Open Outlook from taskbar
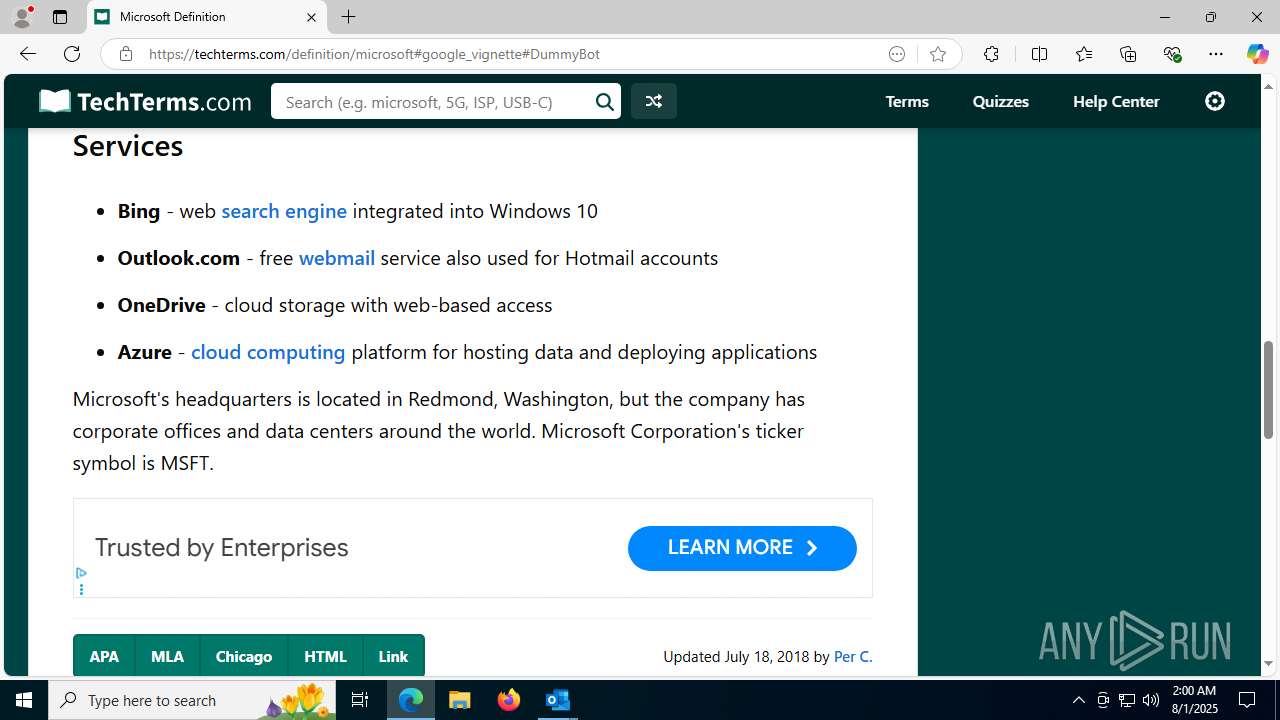Image resolution: width=1280 pixels, height=720 pixels. 558,700
